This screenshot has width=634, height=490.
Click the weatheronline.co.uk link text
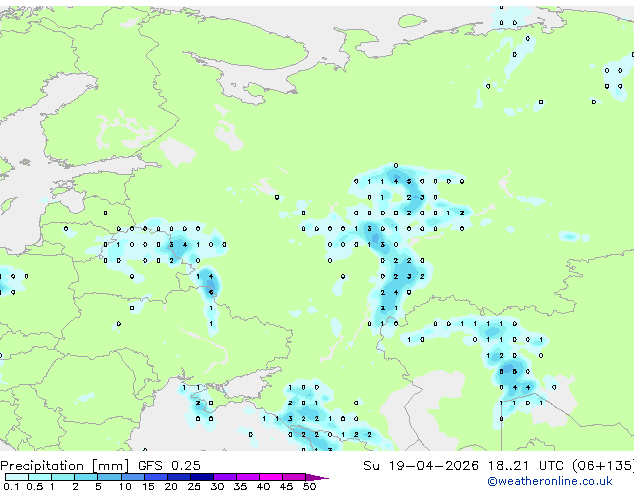tap(550, 481)
